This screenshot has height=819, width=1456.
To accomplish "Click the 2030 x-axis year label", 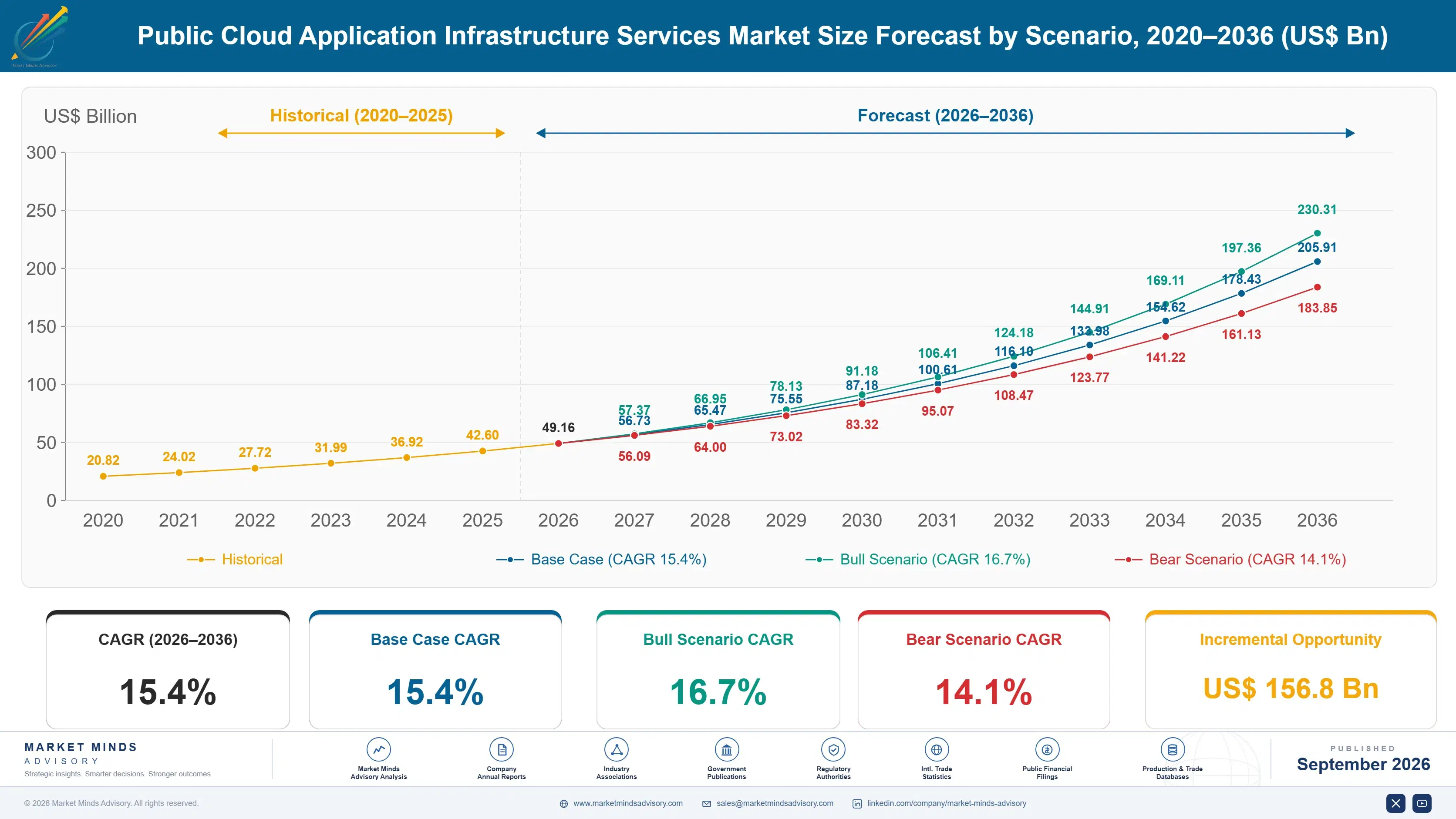I will pyautogui.click(x=861, y=520).
